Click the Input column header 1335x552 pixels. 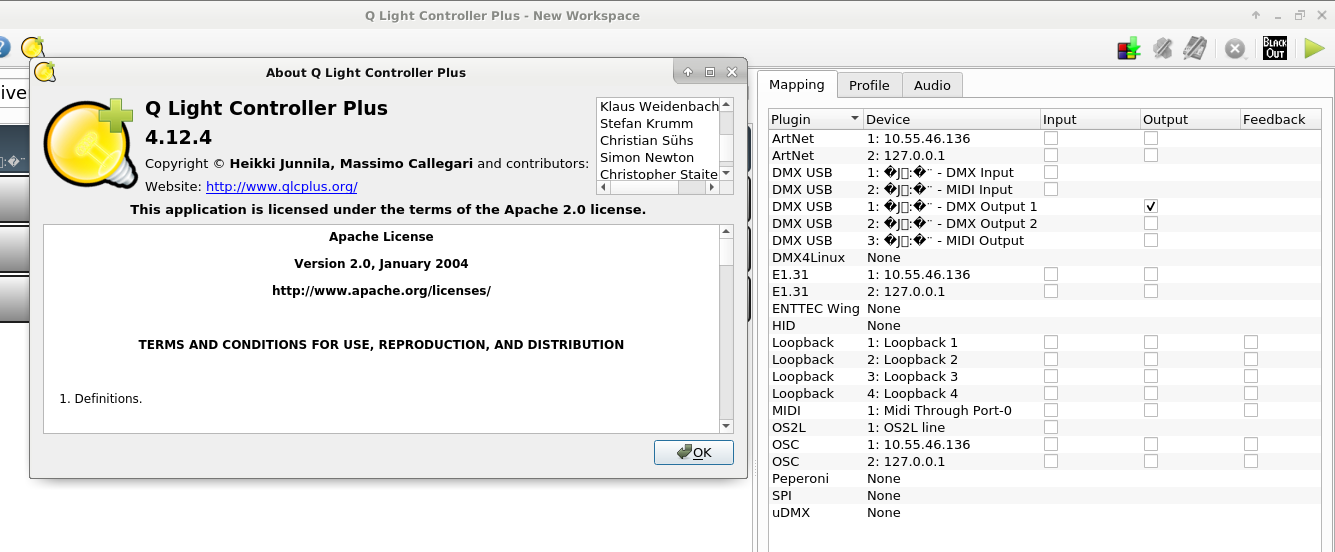point(1090,119)
